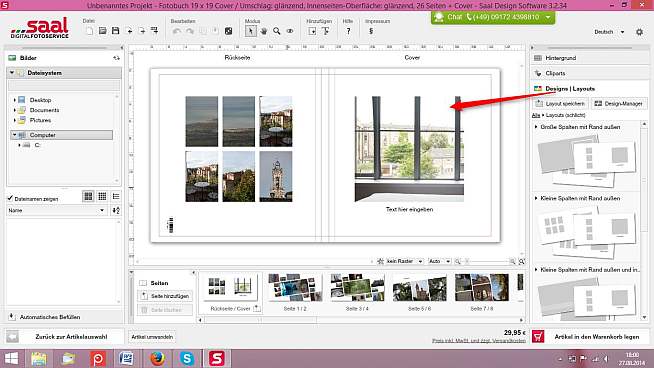The height and width of the screenshot is (368, 654).
Task: Expand the Documents folder in tree
Action: [15, 110]
